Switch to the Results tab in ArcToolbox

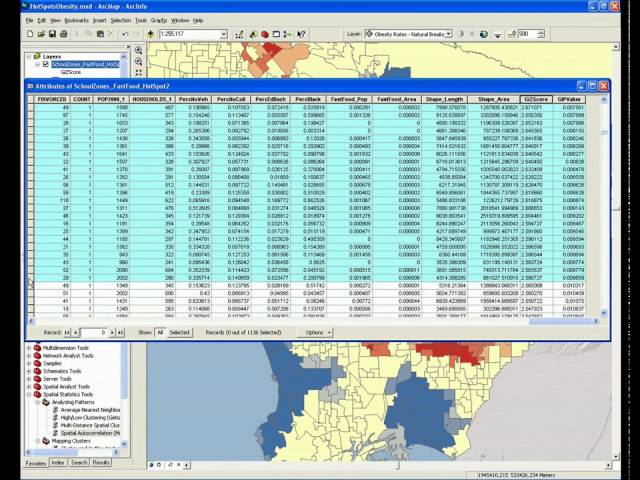pyautogui.click(x=100, y=462)
